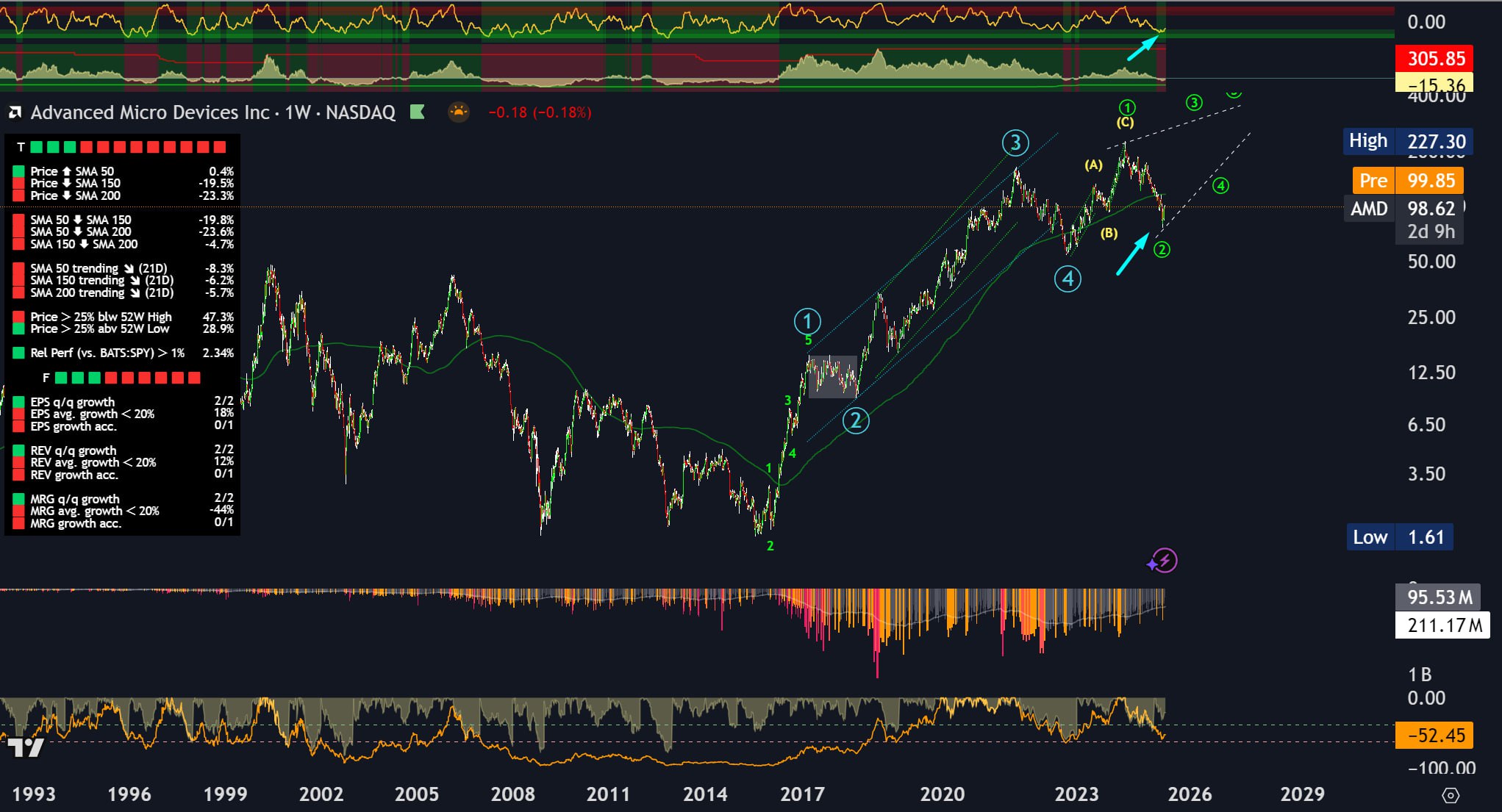Click the AMD 98.62 price label
The height and width of the screenshot is (812, 1502).
[1403, 209]
